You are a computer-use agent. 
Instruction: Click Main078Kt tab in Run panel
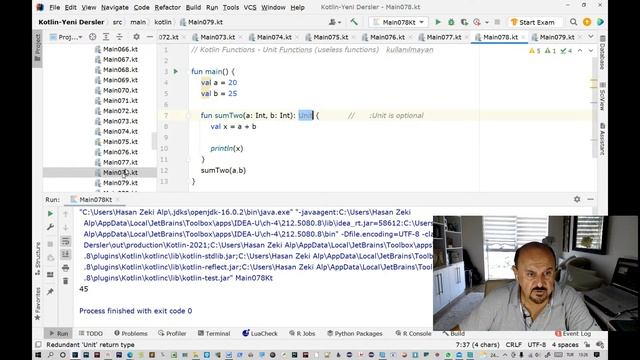pos(96,200)
